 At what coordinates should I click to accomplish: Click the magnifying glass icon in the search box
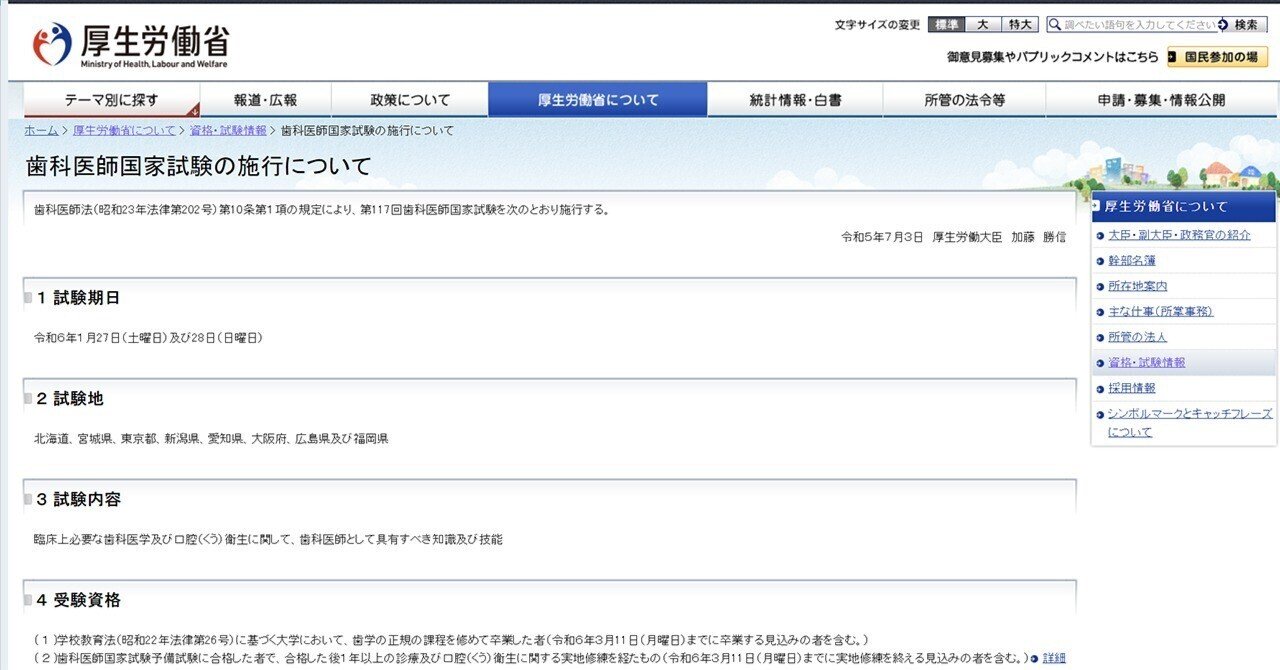click(1056, 24)
